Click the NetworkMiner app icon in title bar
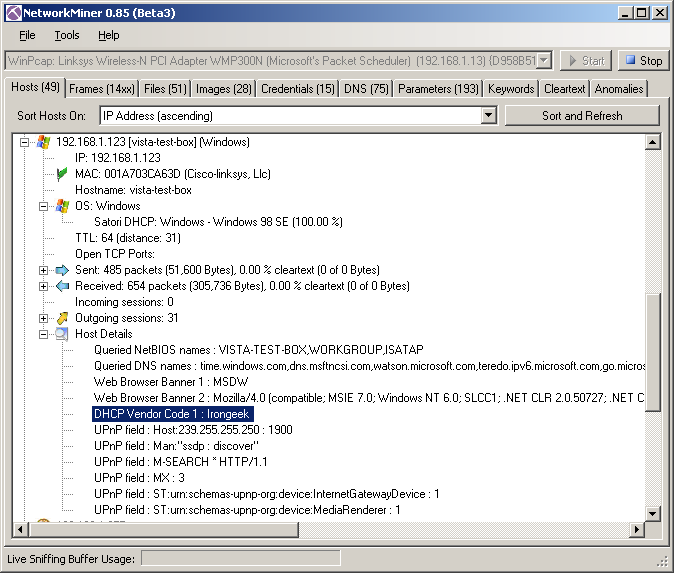Image resolution: width=674 pixels, height=573 pixels. point(14,13)
